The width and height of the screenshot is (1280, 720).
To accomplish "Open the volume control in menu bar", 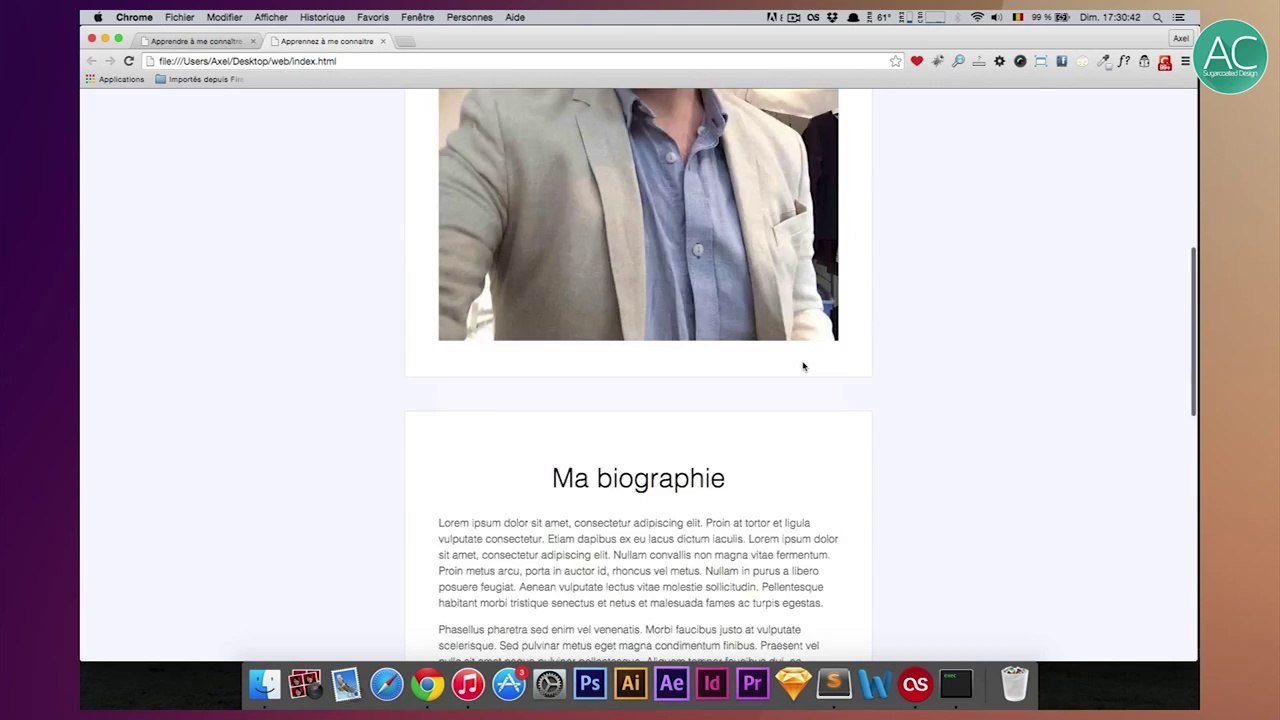I will coord(996,17).
